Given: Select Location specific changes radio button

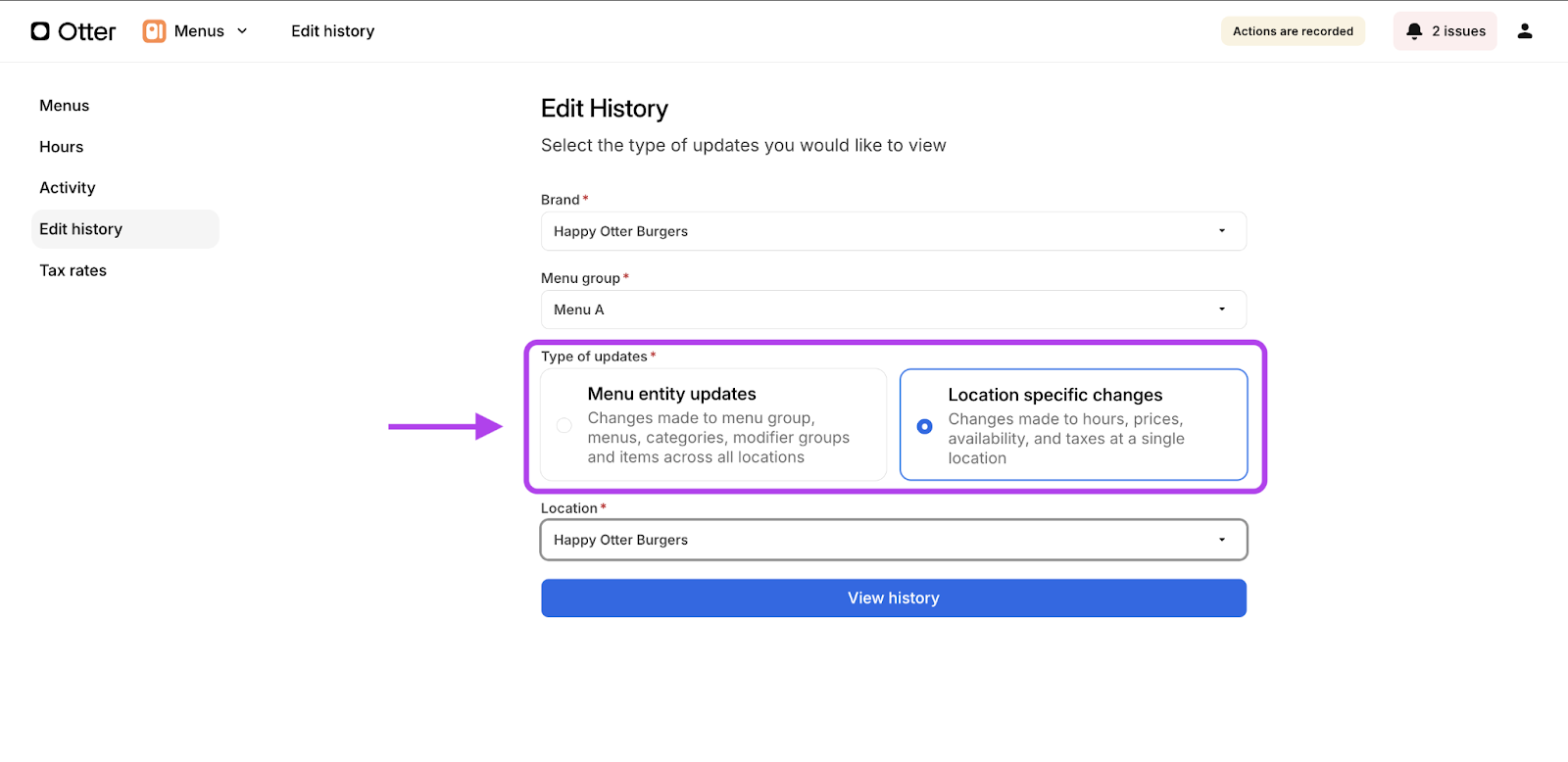Looking at the screenshot, I should 924,426.
